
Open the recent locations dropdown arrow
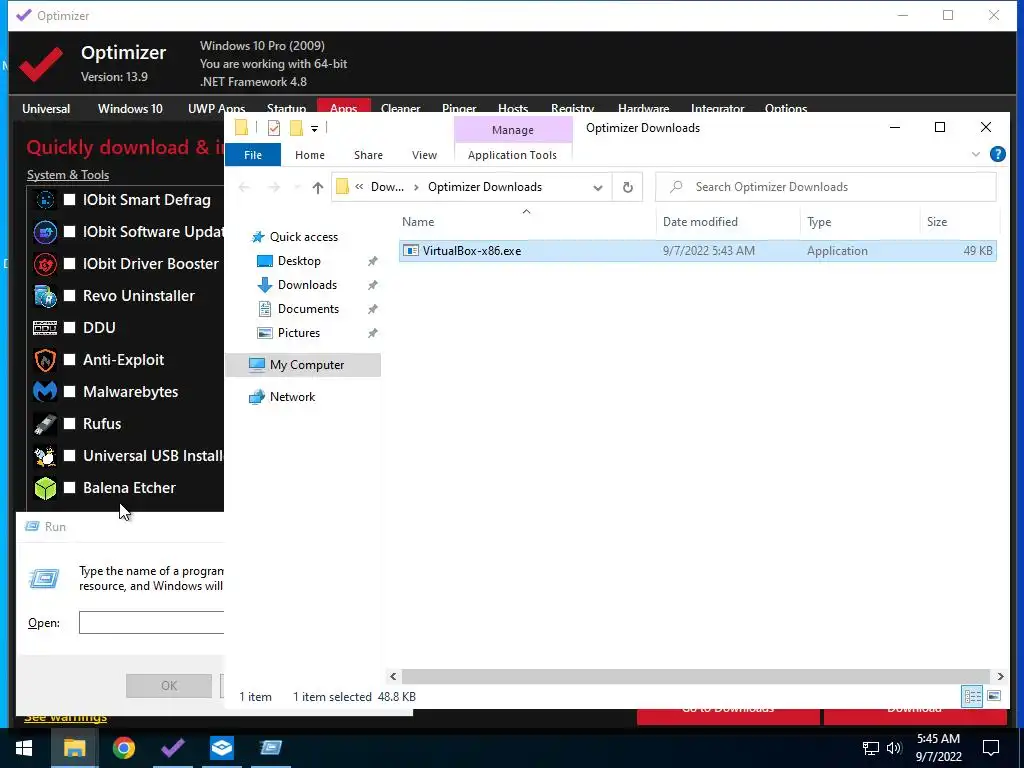click(x=297, y=187)
